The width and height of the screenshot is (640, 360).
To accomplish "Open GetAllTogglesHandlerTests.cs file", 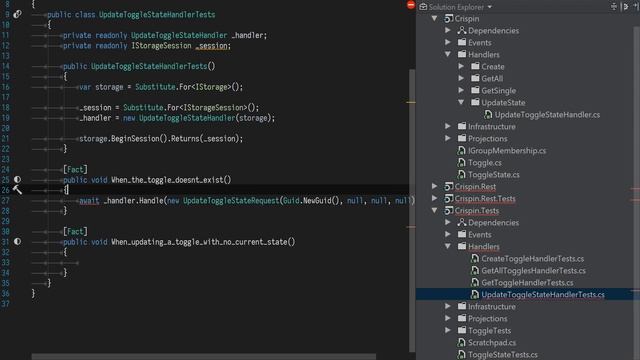I will [x=533, y=271].
